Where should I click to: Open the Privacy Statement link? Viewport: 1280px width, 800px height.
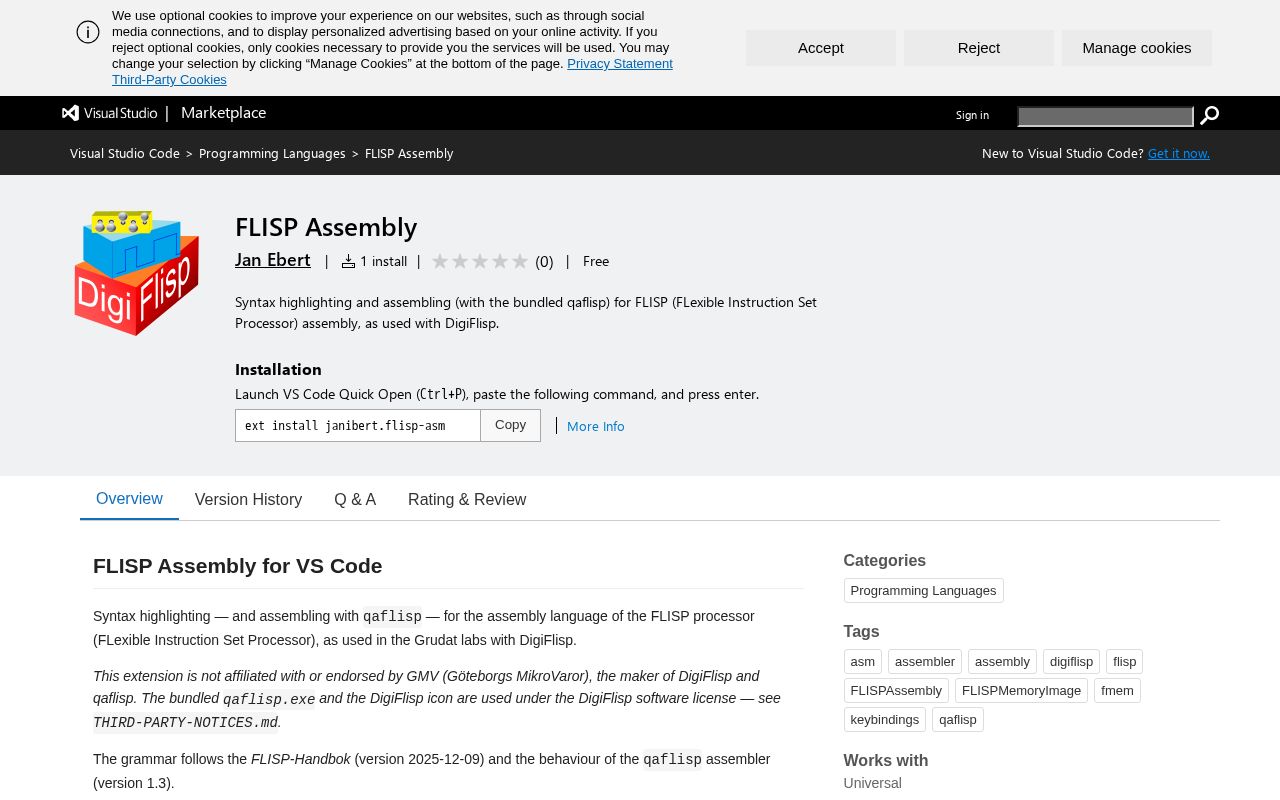pos(620,64)
